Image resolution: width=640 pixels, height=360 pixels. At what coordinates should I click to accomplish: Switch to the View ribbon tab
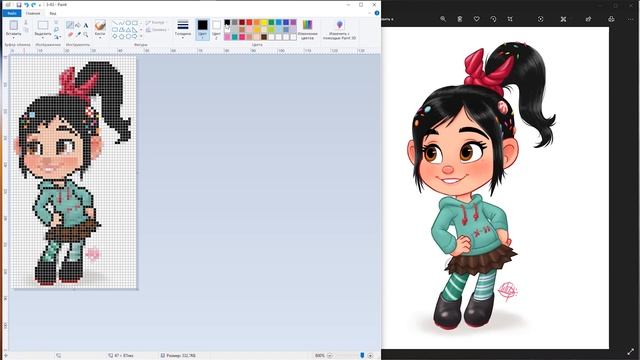pos(53,13)
